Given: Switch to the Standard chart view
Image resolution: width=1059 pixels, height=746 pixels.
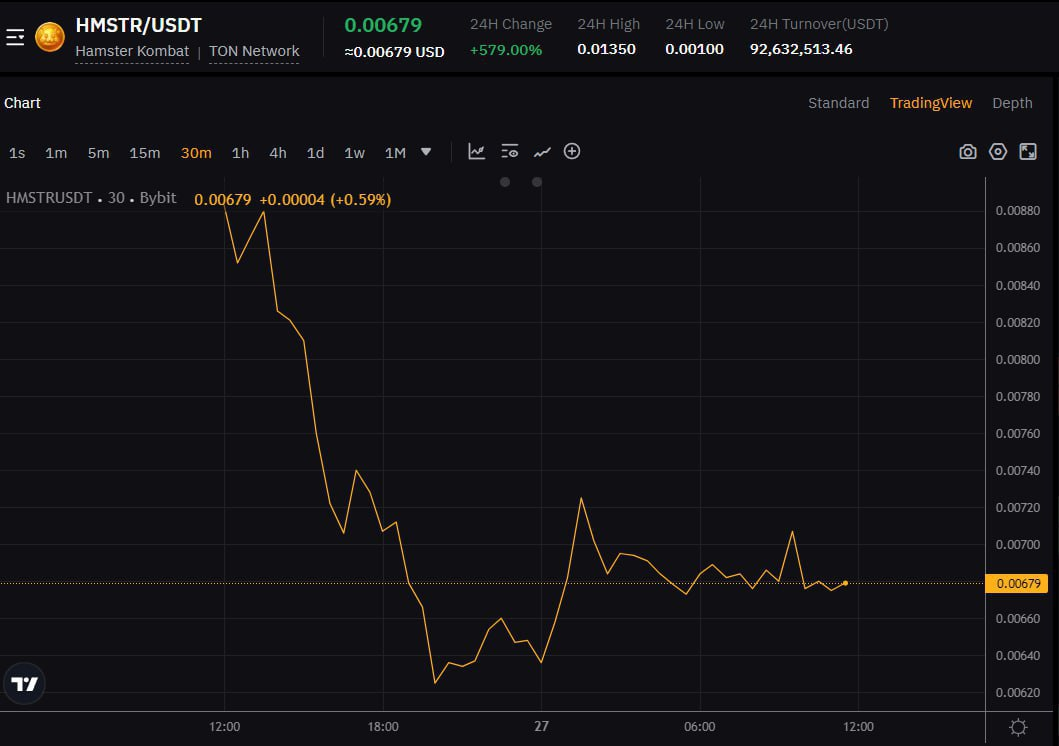Looking at the screenshot, I should pyautogui.click(x=838, y=103).
